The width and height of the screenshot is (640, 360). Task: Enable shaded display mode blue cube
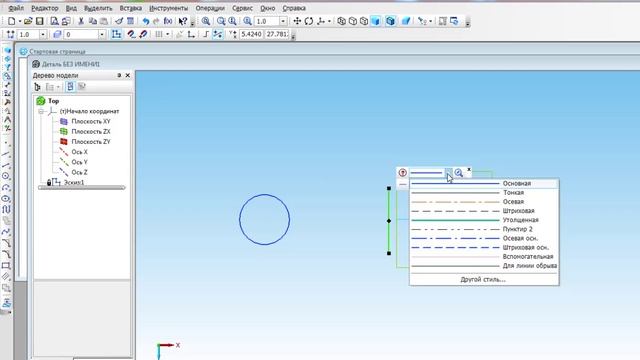click(376, 21)
